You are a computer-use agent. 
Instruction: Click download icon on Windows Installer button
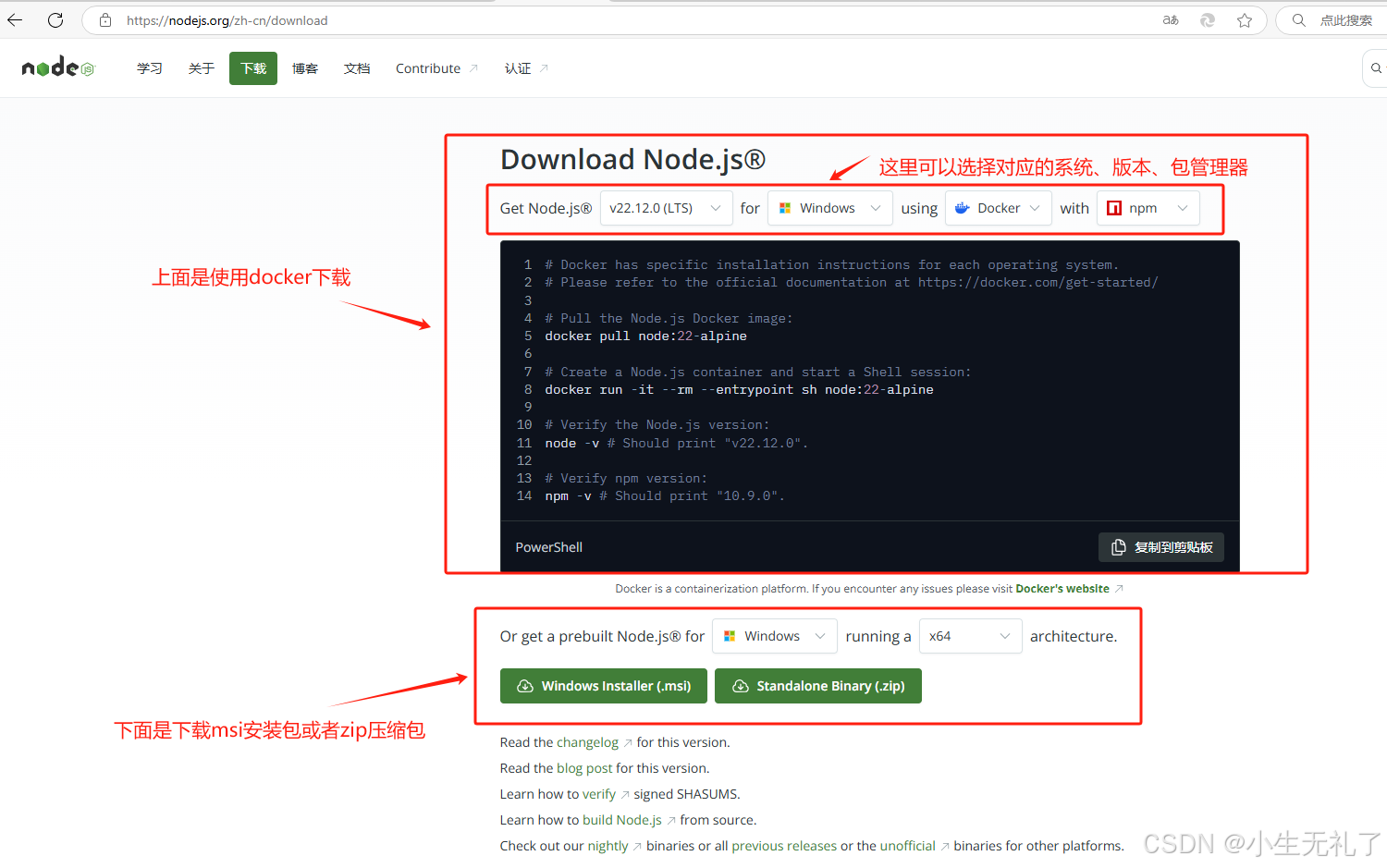(525, 686)
